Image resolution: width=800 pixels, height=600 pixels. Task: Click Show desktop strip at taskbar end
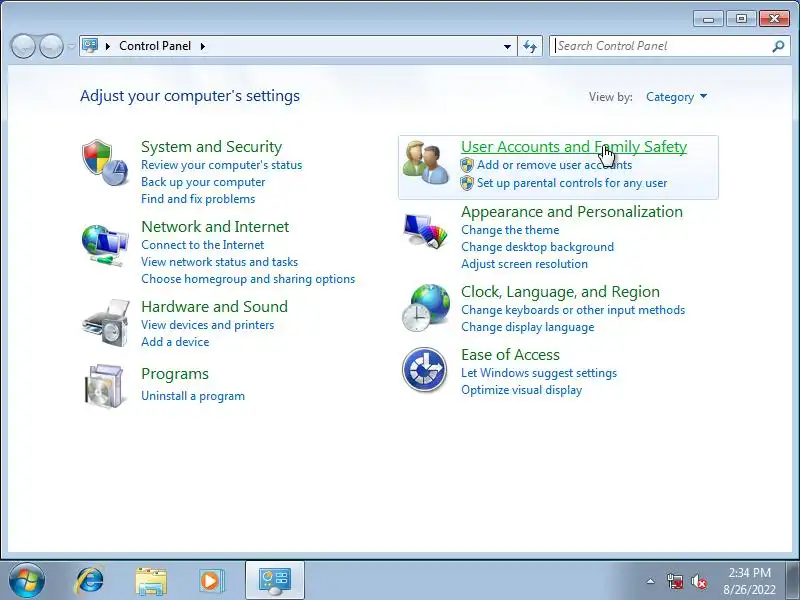(792, 580)
